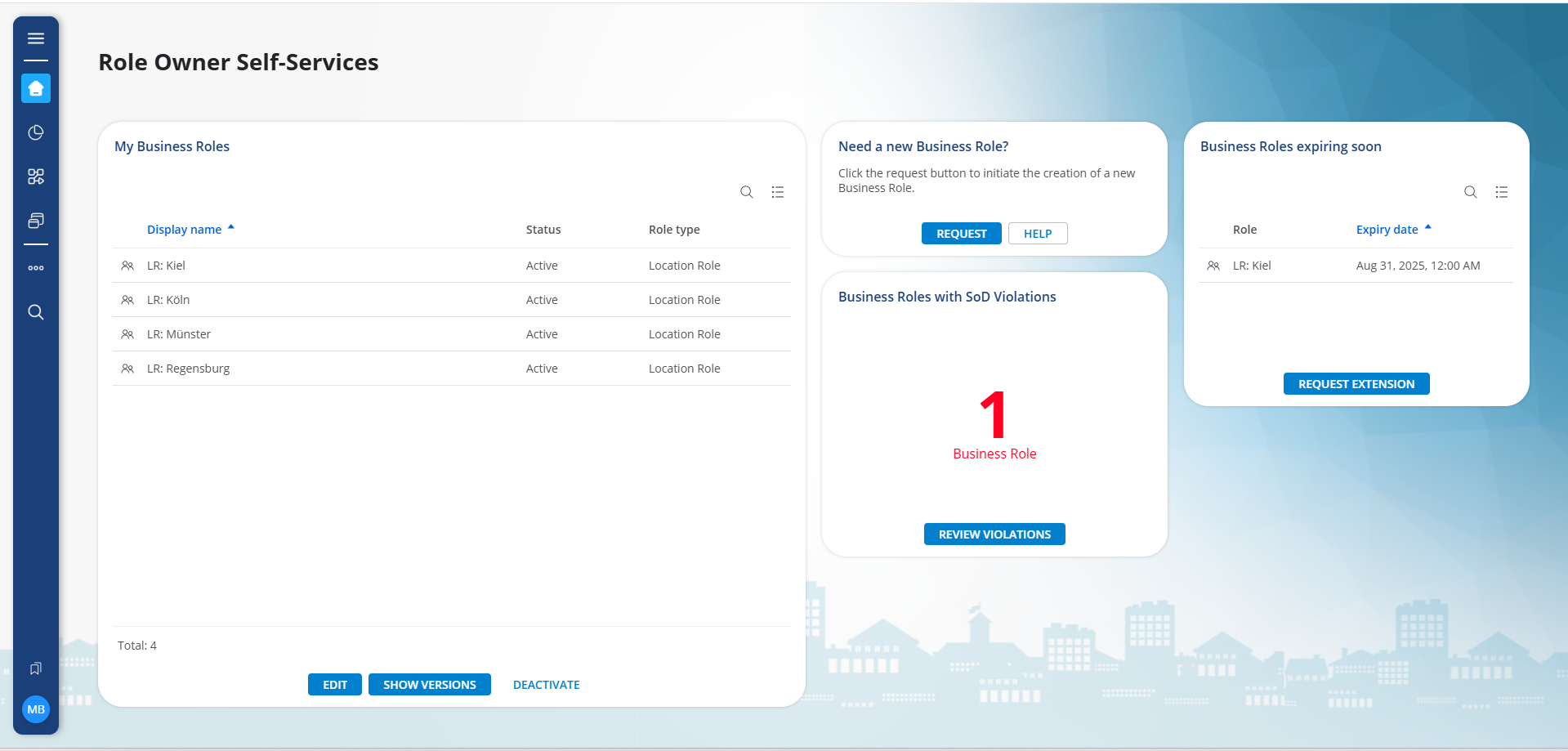1568x751 pixels.
Task: Open list settings for My Business Roles
Action: pyautogui.click(x=777, y=192)
